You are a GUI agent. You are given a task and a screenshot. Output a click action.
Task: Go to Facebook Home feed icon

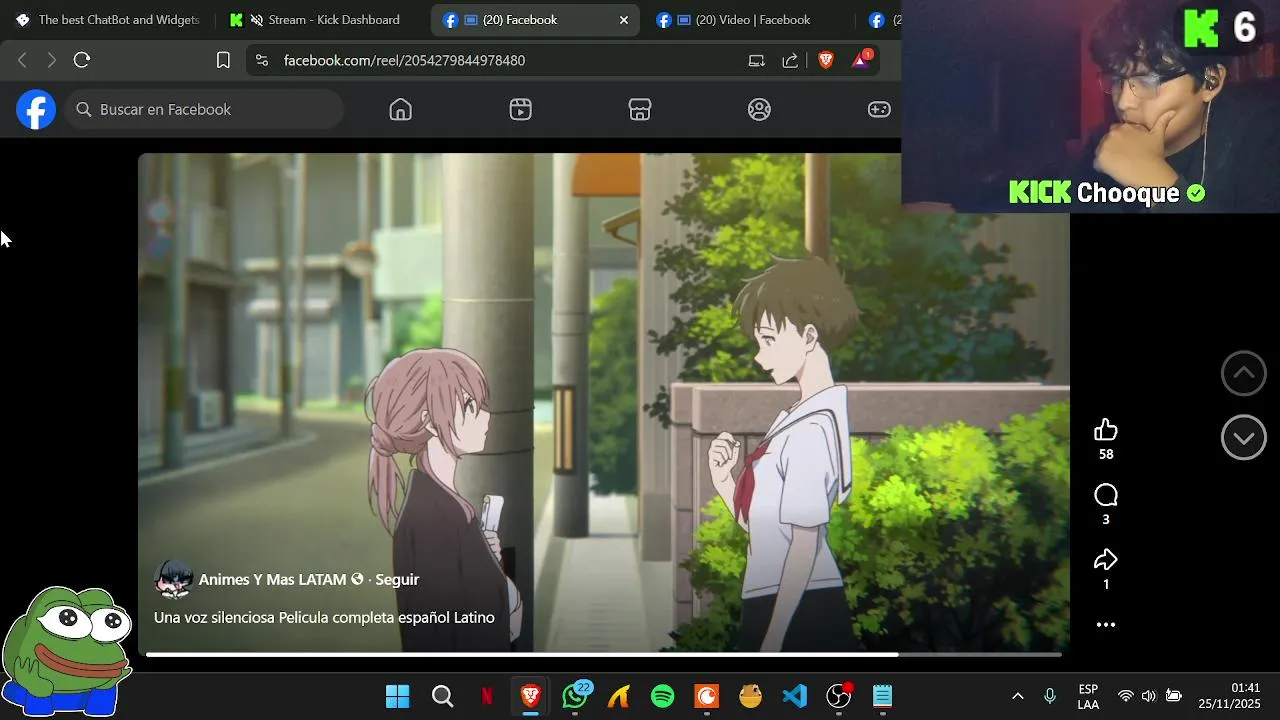coord(400,110)
